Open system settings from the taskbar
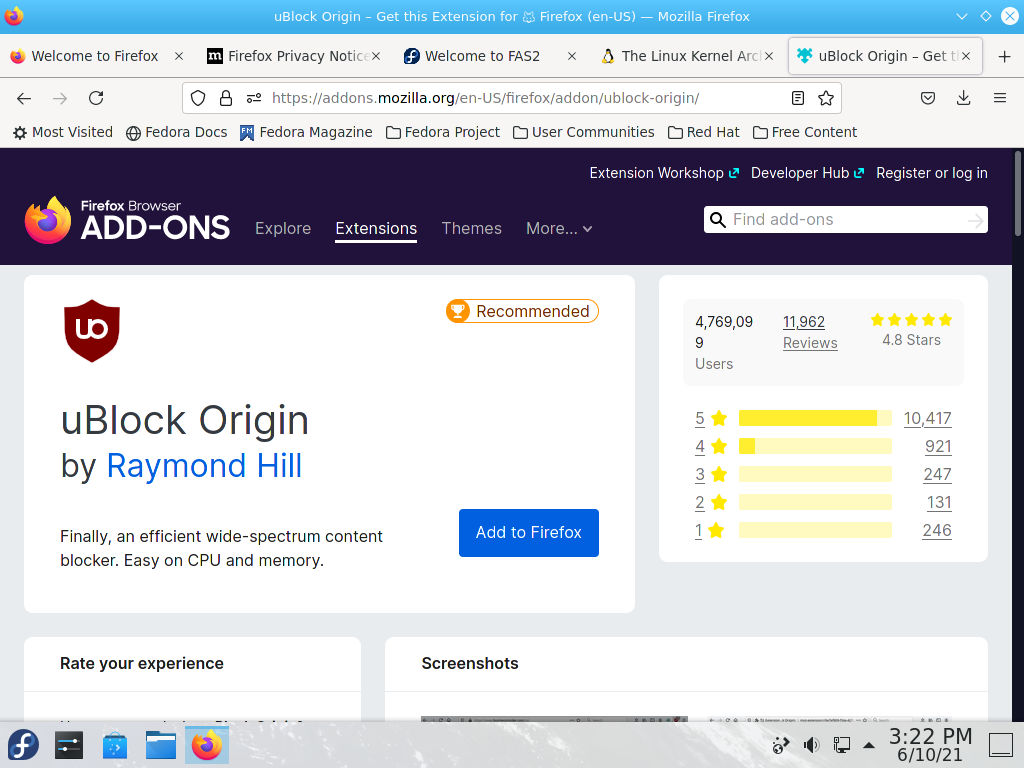The image size is (1024, 768). [69, 745]
